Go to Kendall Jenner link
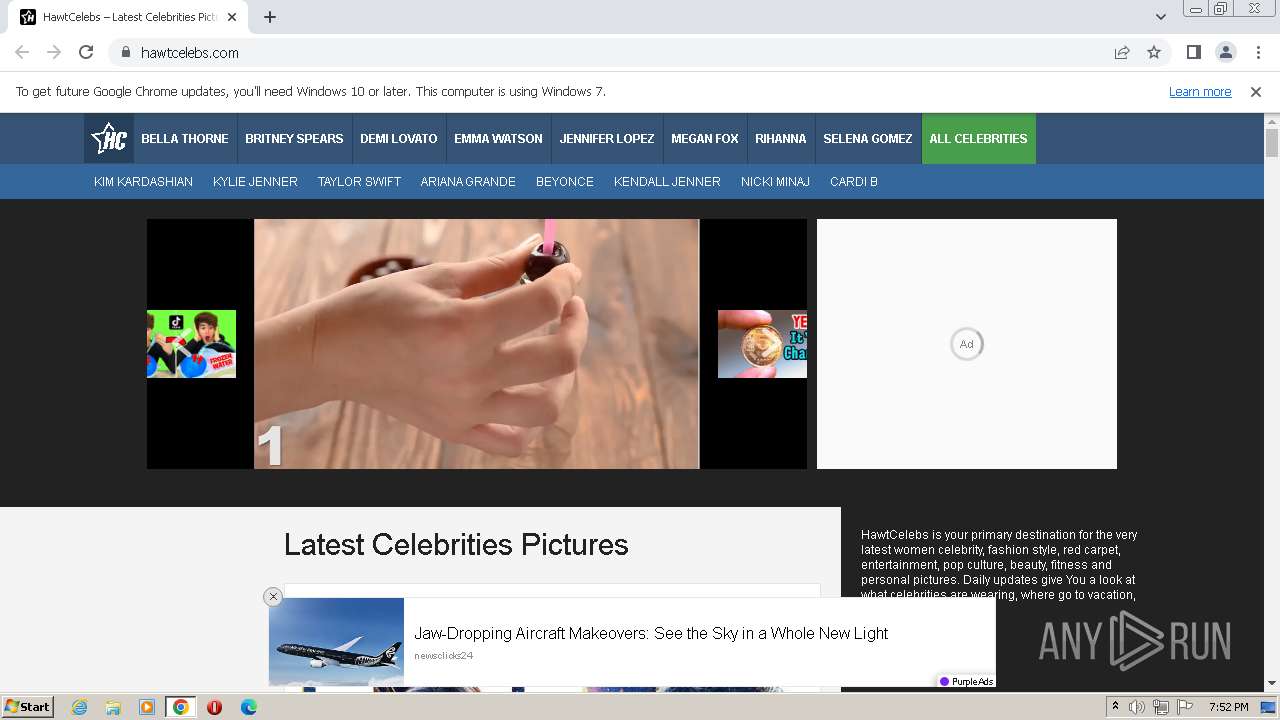Screen dimensions: 1280x720 pos(667,182)
